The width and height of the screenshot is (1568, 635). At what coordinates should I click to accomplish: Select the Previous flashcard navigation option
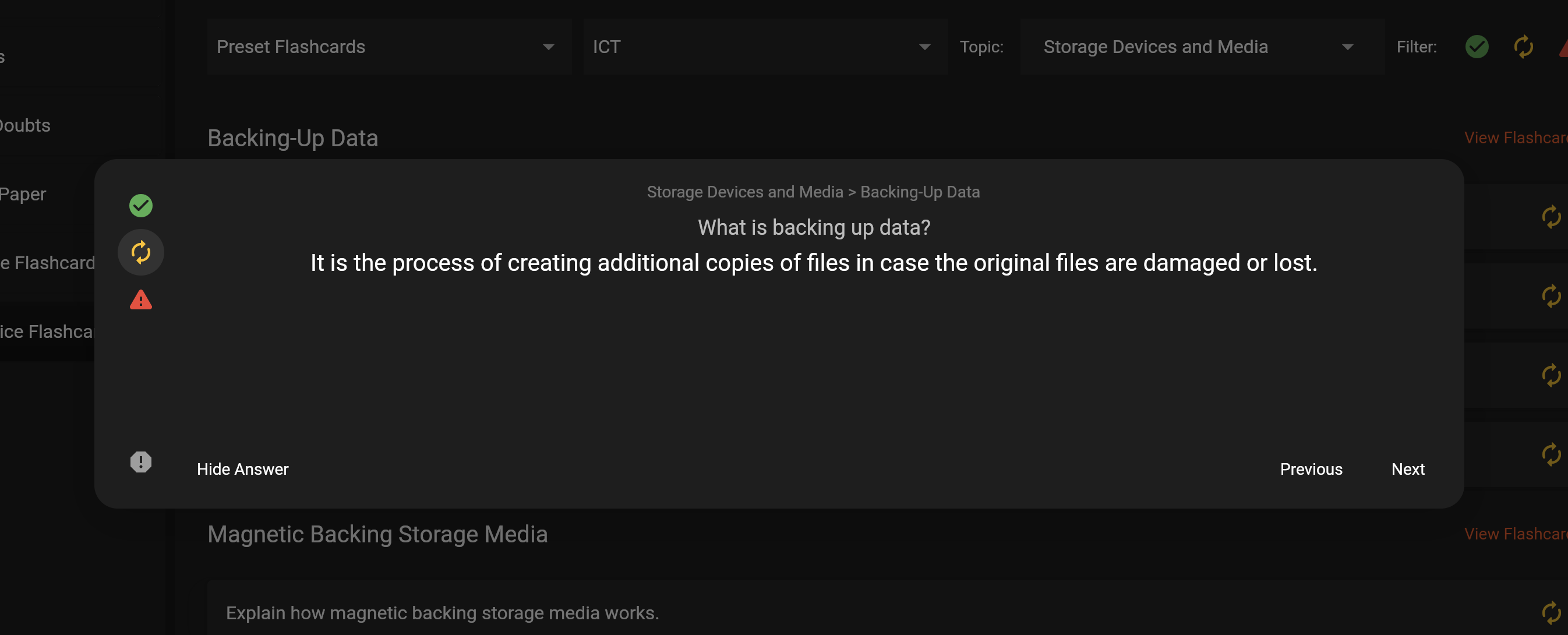pos(1310,469)
